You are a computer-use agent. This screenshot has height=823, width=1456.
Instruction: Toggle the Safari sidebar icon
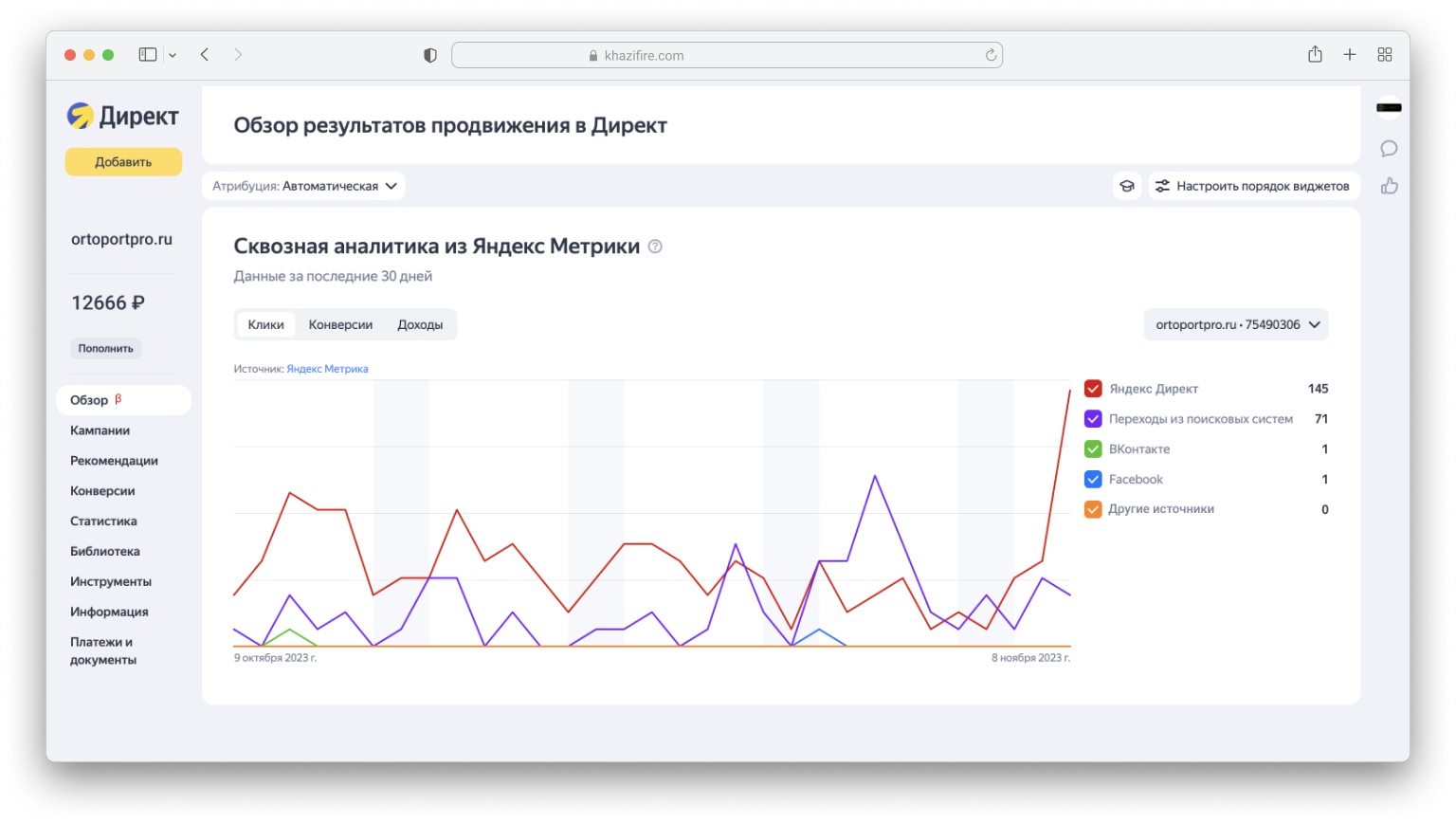(x=148, y=55)
